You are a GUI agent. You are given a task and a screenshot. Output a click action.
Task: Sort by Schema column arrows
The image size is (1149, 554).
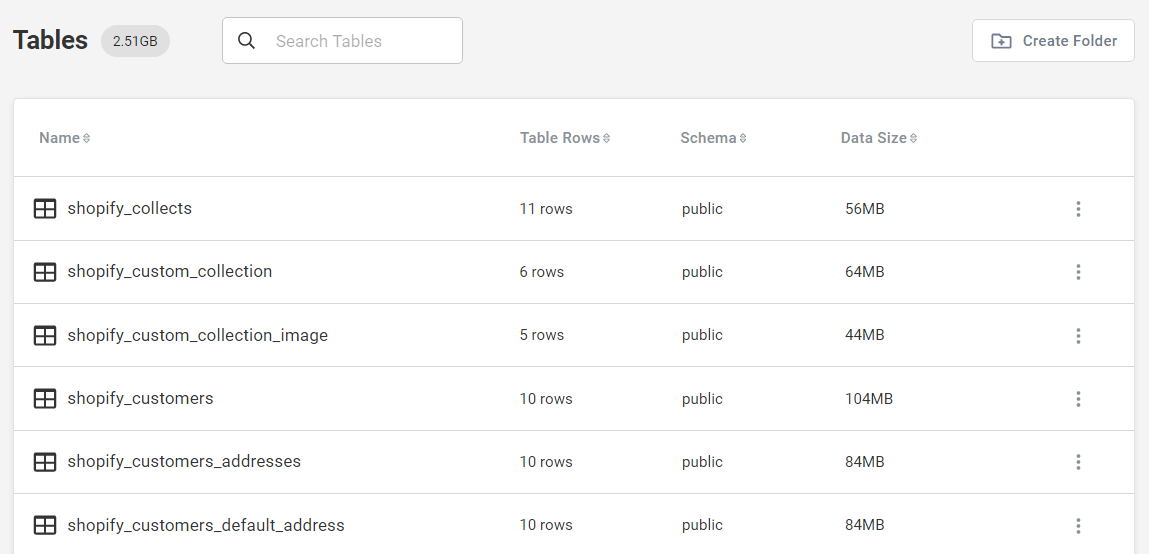(x=743, y=138)
